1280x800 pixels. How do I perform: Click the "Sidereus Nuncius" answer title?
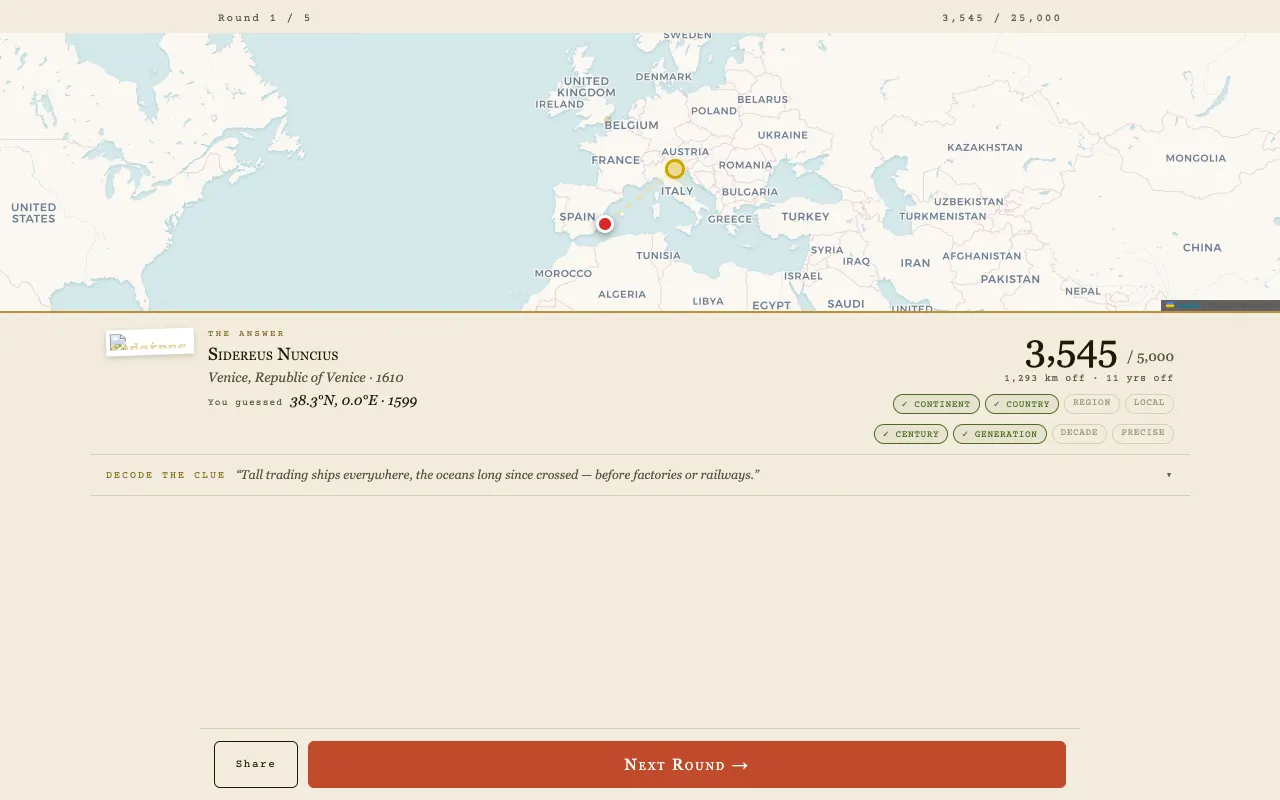[273, 355]
